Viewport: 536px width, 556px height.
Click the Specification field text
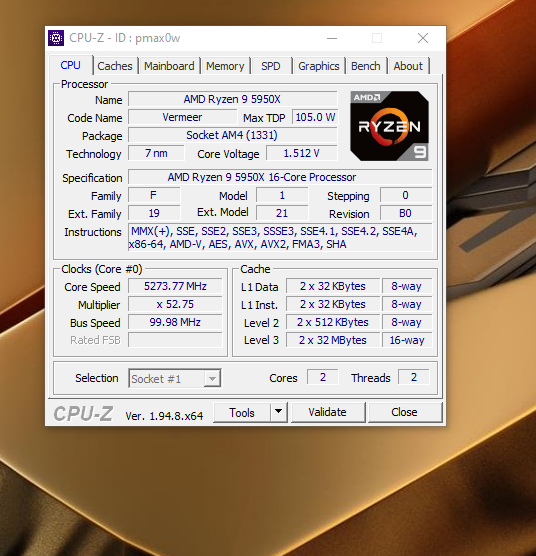point(280,177)
